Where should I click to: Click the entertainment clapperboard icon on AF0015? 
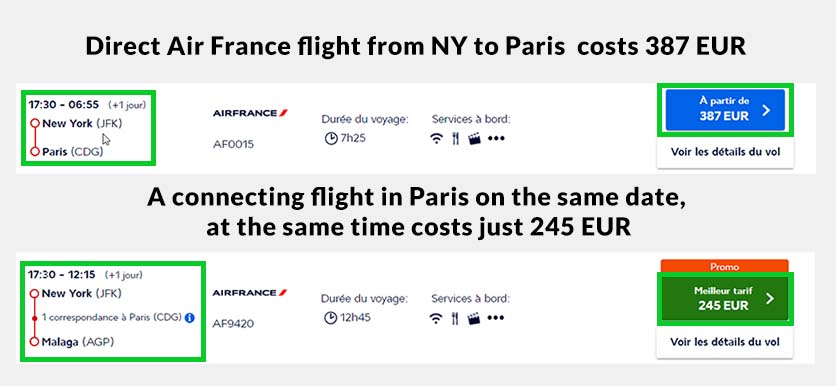[474, 139]
